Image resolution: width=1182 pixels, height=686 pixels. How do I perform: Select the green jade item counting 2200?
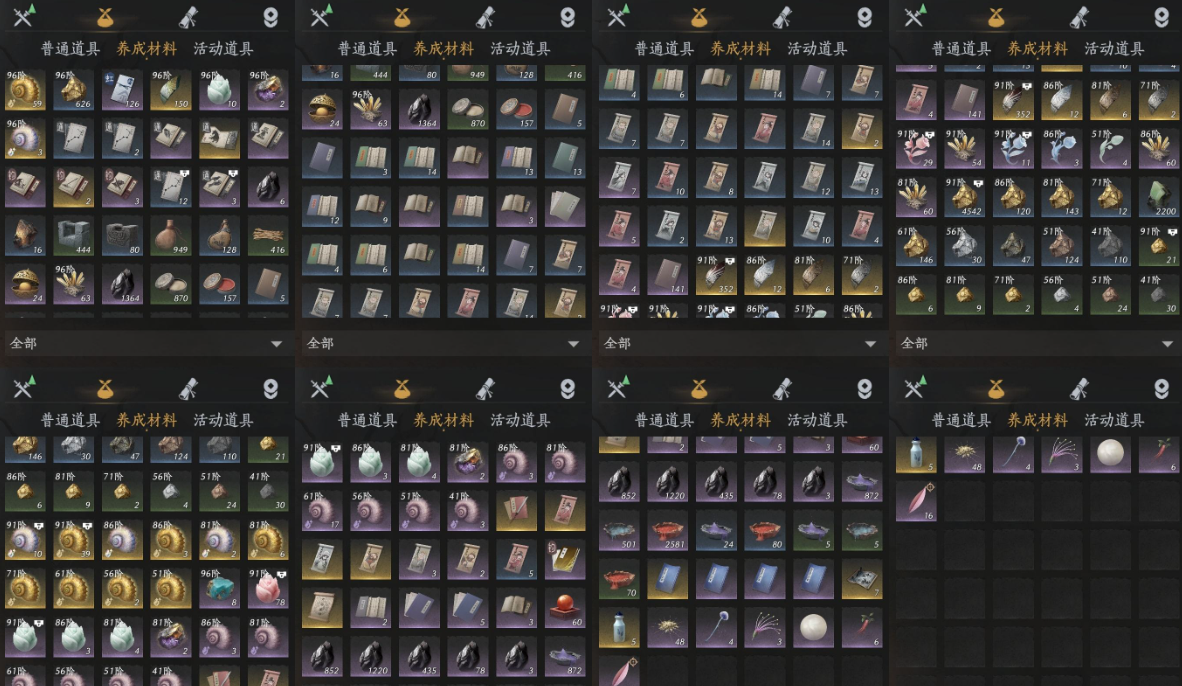(1158, 198)
